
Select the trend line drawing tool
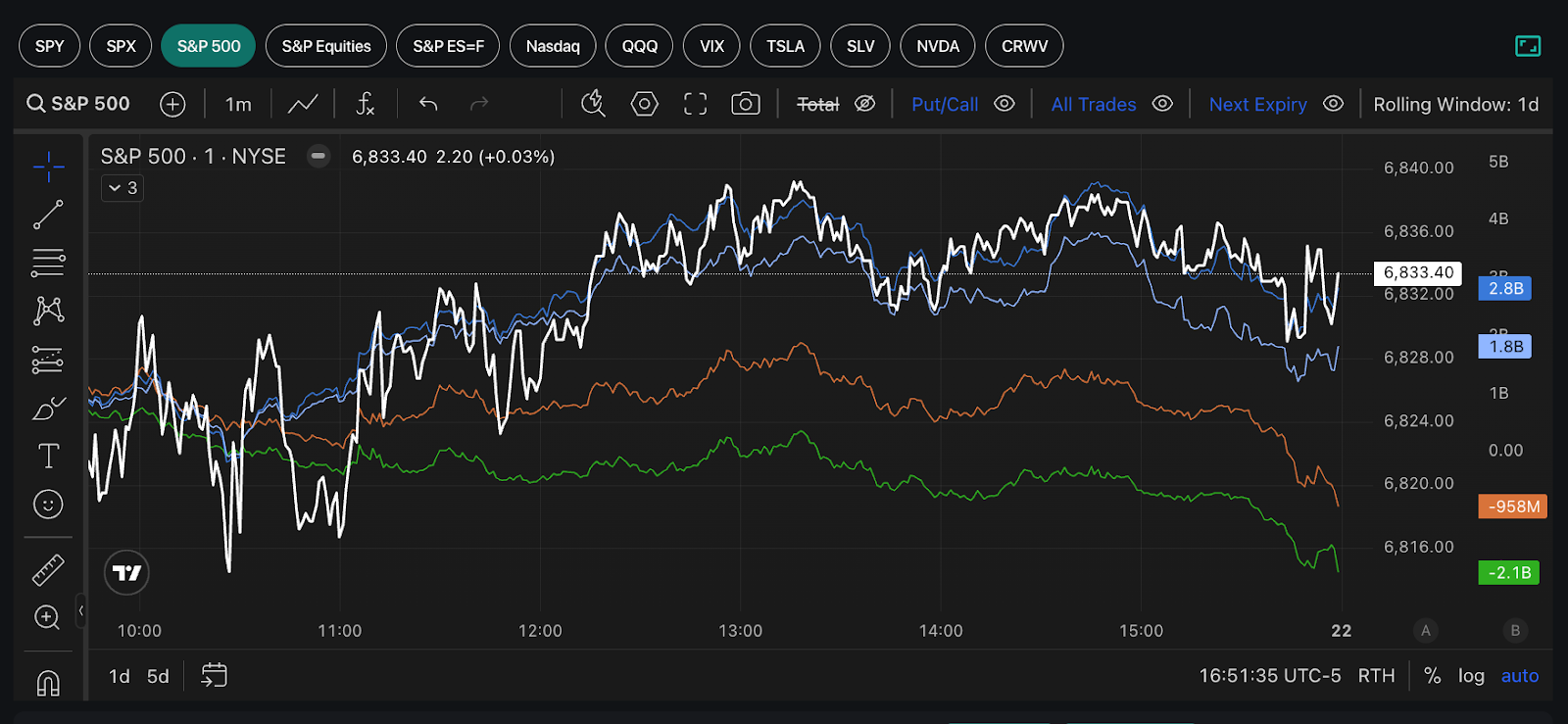click(x=48, y=215)
